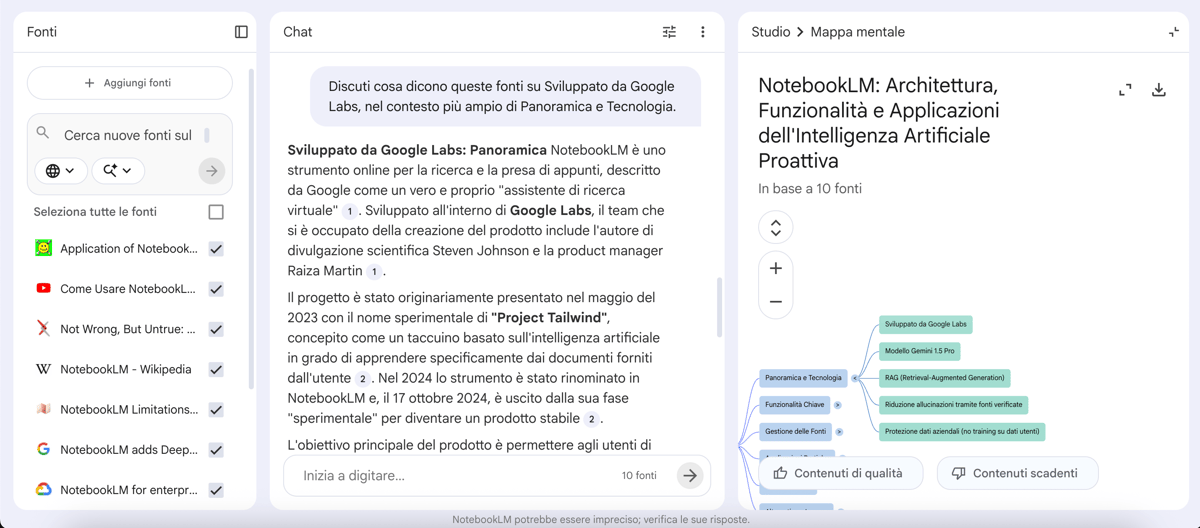Open chat configuration settings icon
Viewport: 1200px width, 528px height.
669,32
